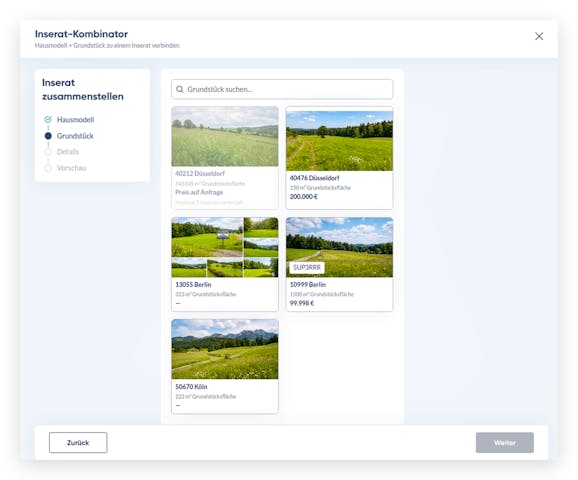Click the Weiter button
This screenshot has width=578, height=480.
(505, 442)
